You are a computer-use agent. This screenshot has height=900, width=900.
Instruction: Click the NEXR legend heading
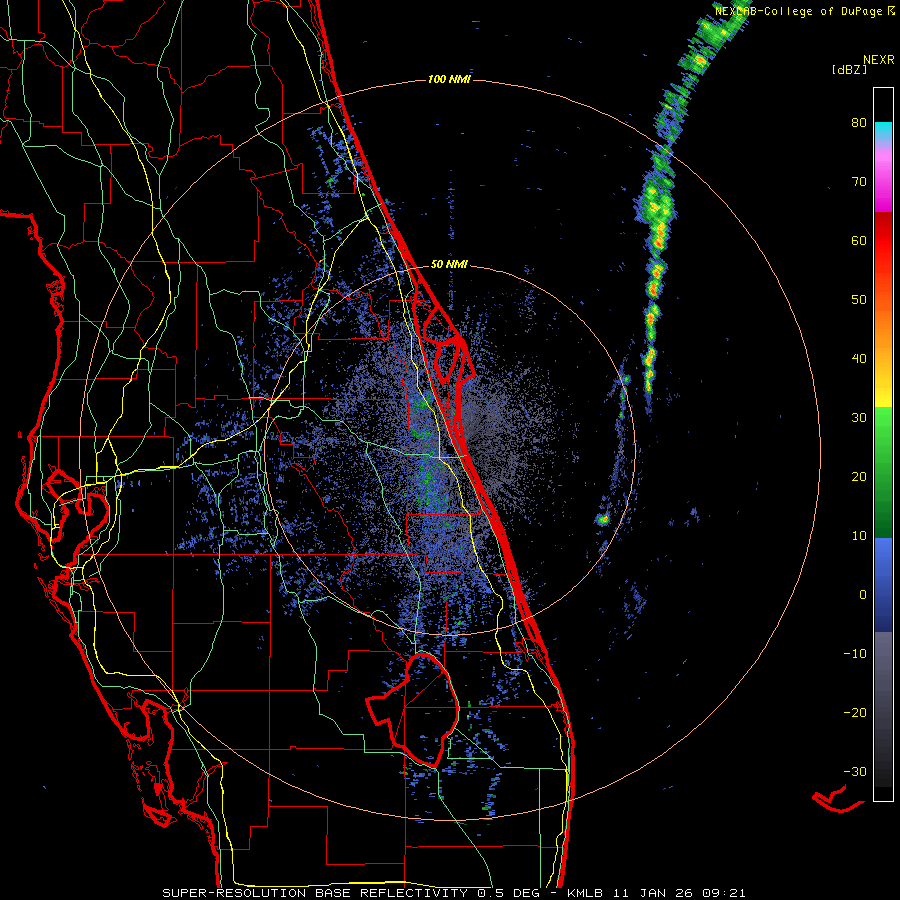pos(879,60)
